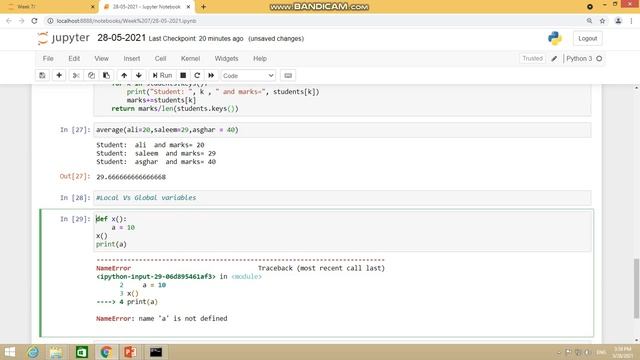This screenshot has width=640, height=360.
Task: Open the File menu
Action: pyautogui.click(x=48, y=59)
